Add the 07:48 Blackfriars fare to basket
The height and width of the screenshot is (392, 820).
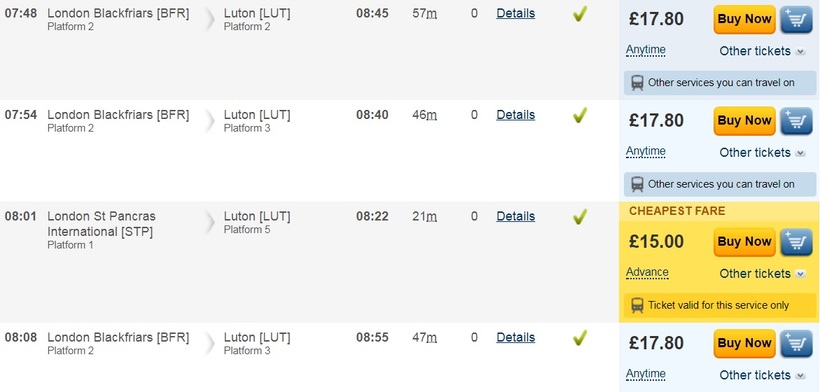[x=796, y=19]
